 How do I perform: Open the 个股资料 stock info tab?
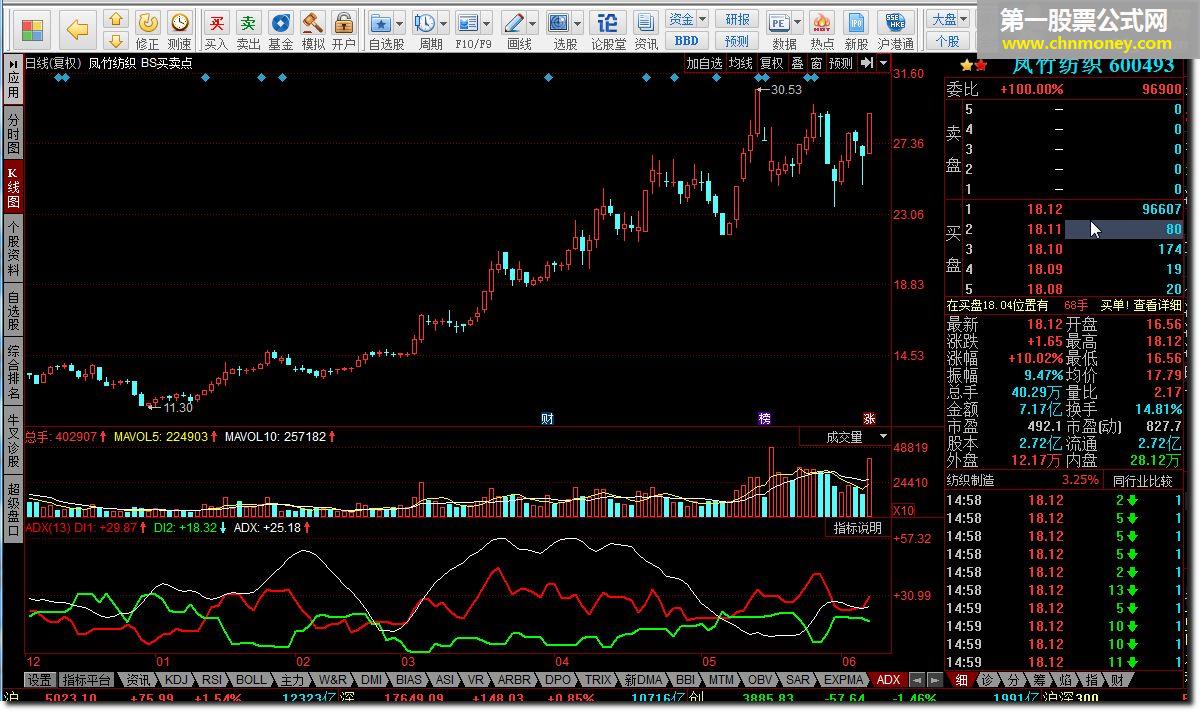(x=12, y=249)
